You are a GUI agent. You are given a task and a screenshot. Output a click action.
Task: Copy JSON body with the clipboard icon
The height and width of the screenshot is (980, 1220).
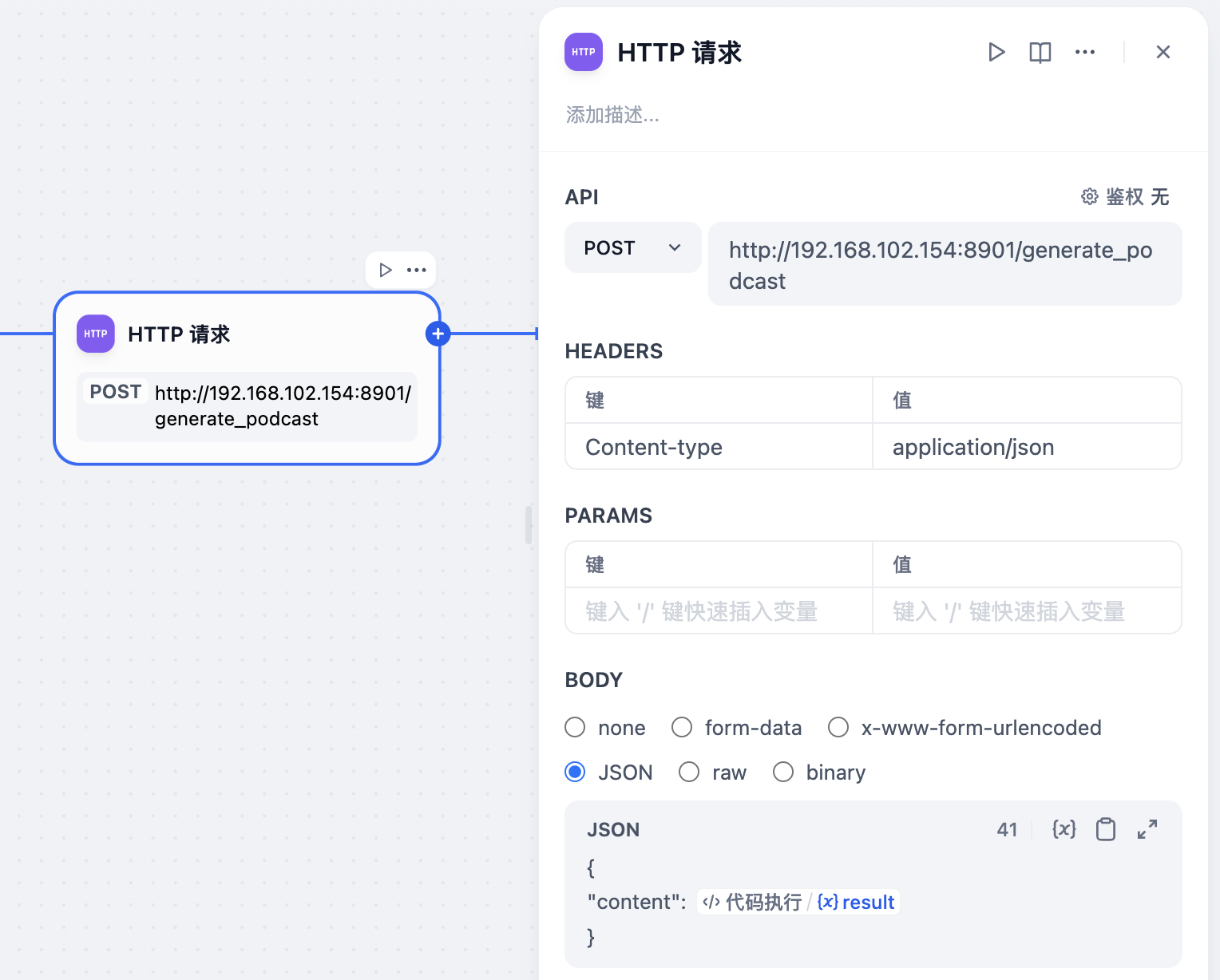click(x=1106, y=829)
